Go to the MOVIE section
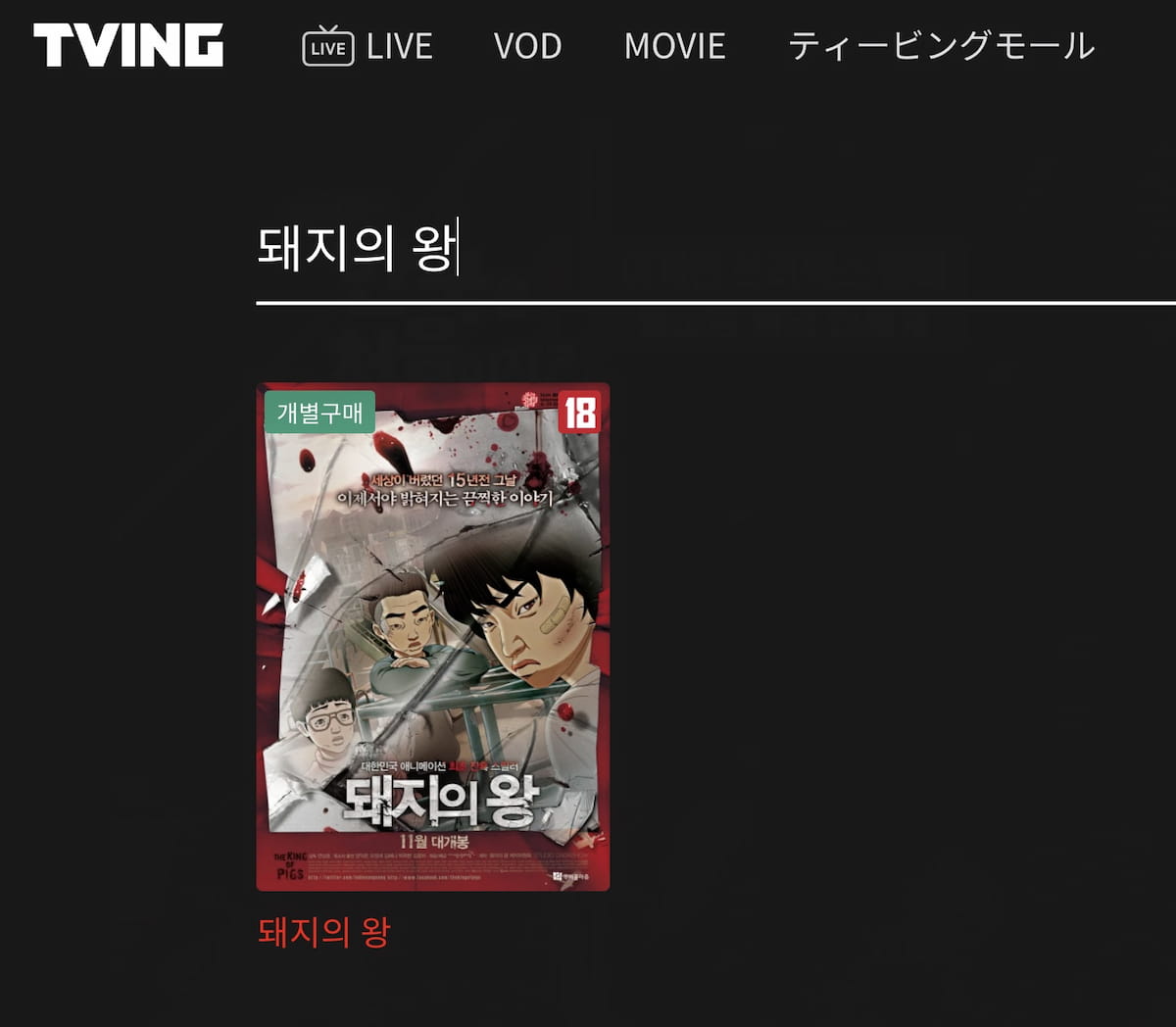The height and width of the screenshot is (1027, 1176). (x=675, y=46)
